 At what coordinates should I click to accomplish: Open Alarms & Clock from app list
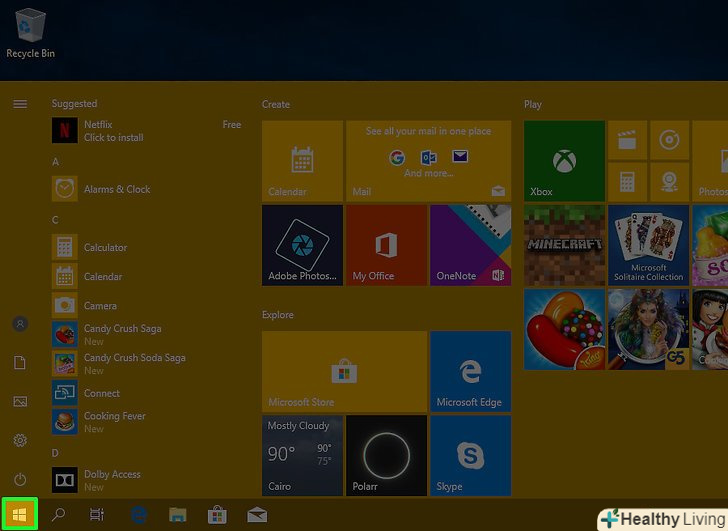point(146,189)
